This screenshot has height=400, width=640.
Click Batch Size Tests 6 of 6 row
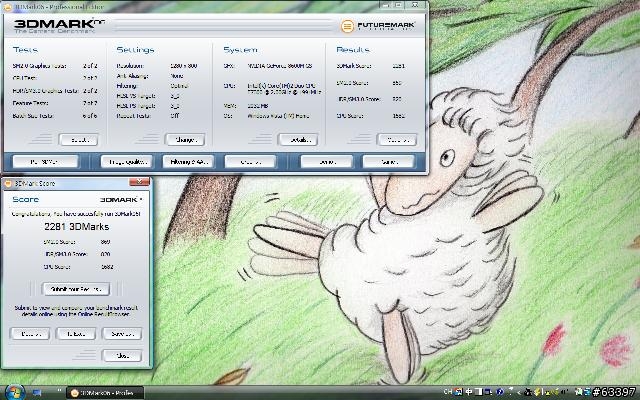point(55,116)
